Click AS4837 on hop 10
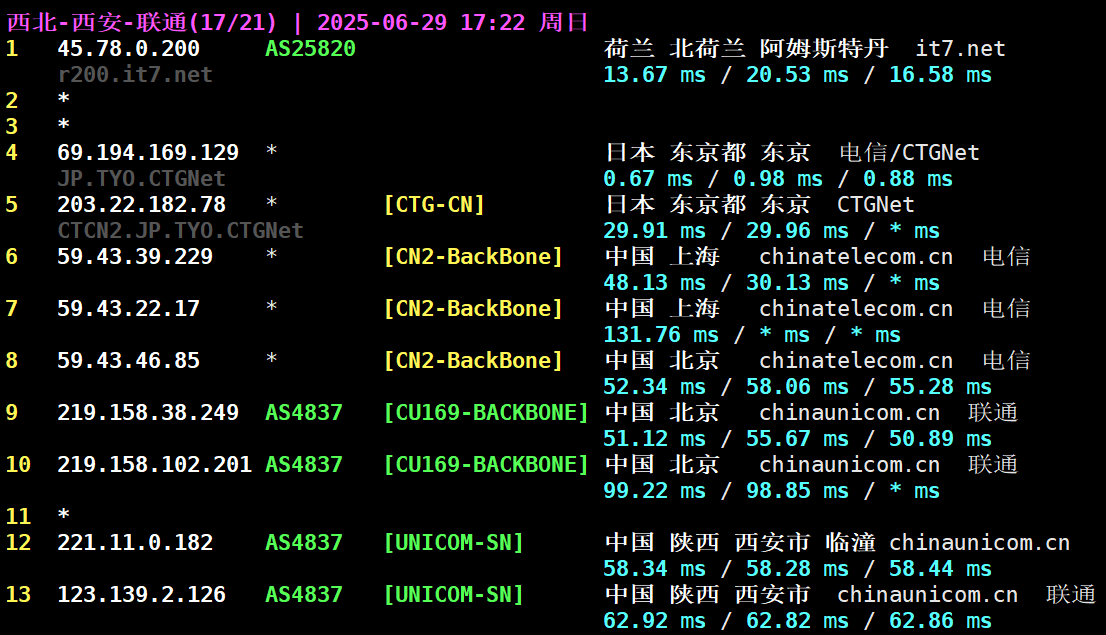The height and width of the screenshot is (635, 1106). pyautogui.click(x=304, y=464)
